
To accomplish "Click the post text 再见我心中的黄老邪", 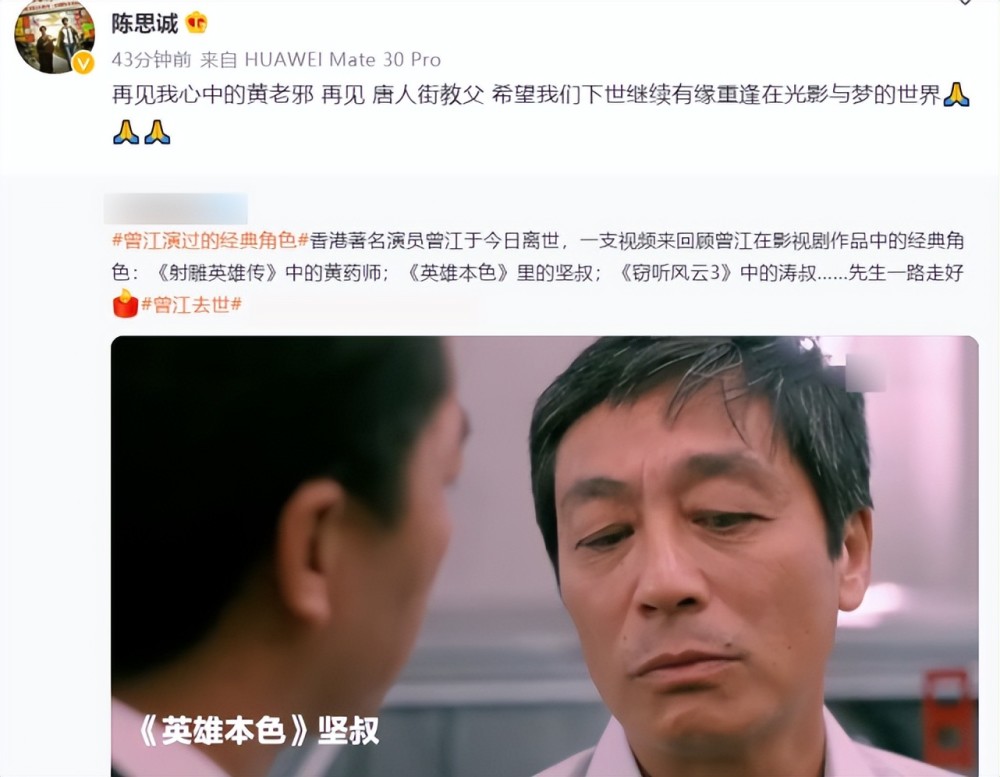I will click(x=213, y=95).
